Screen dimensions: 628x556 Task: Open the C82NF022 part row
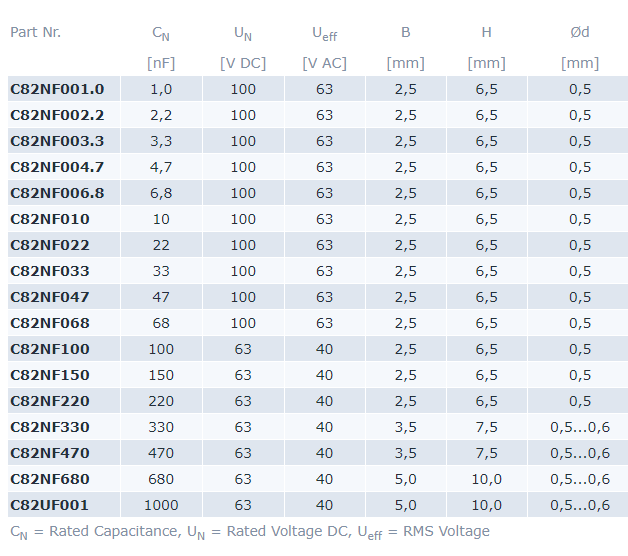point(50,245)
